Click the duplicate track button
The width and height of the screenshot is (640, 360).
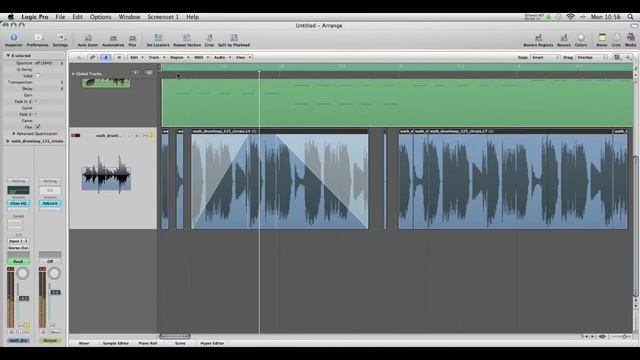pos(148,72)
